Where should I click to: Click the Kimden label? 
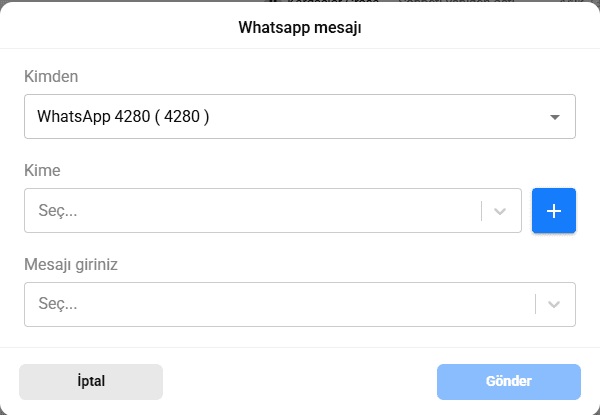(x=51, y=76)
